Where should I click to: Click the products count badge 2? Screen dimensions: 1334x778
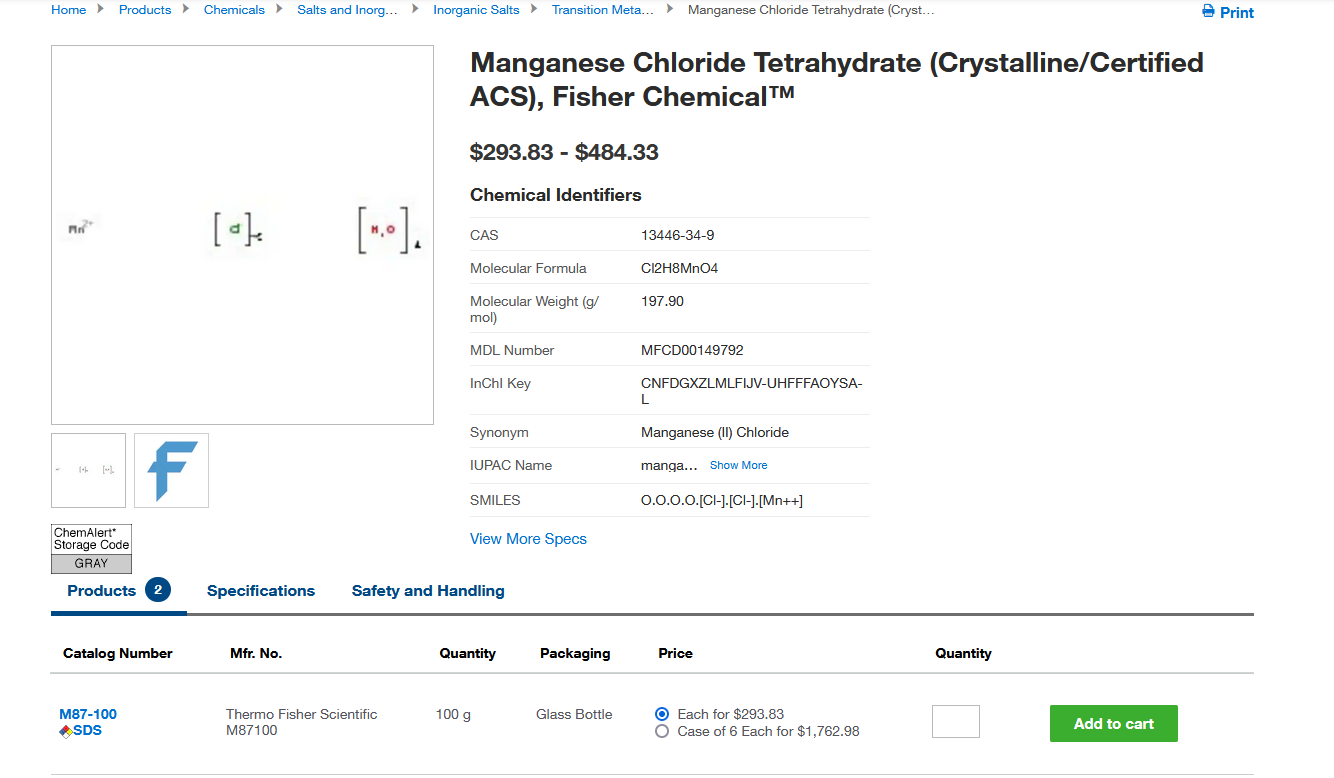(x=158, y=590)
